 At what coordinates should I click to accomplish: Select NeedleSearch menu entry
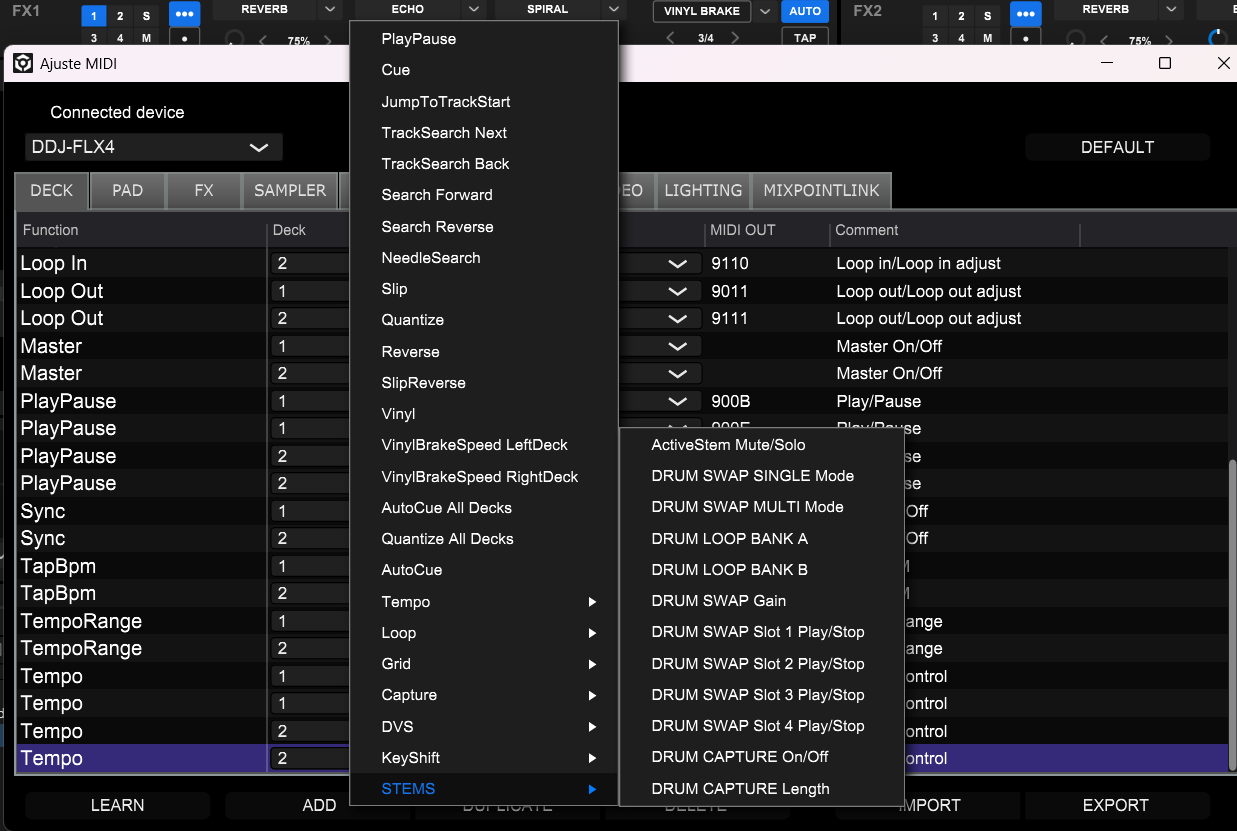point(483,258)
